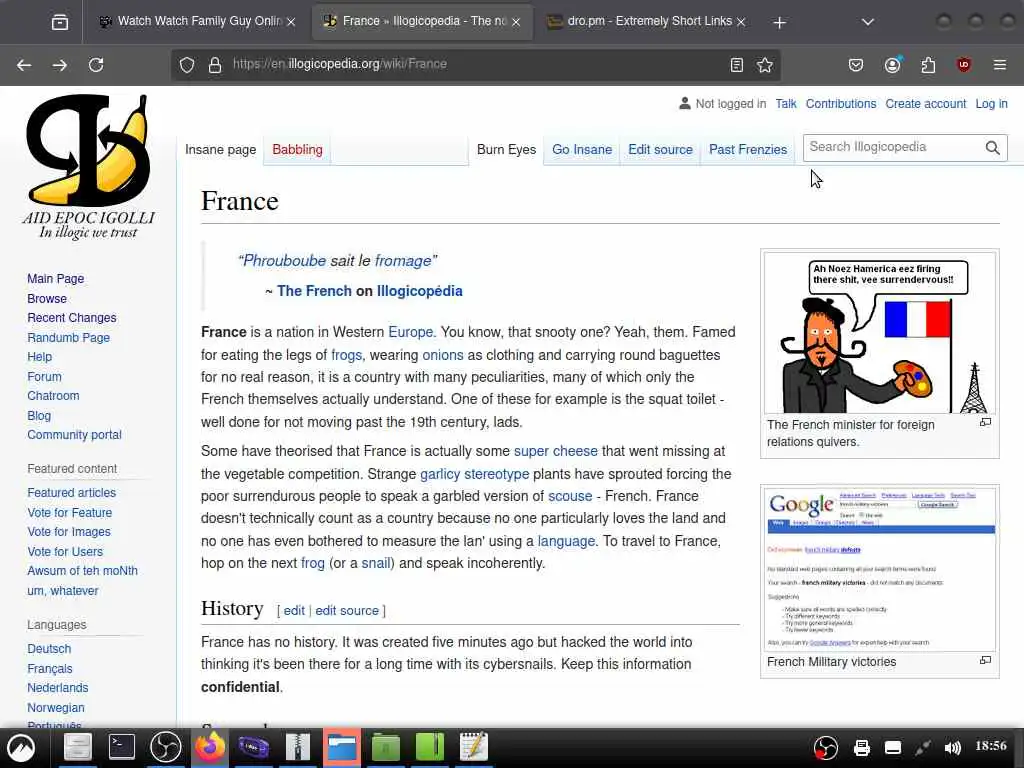Image resolution: width=1024 pixels, height=768 pixels.
Task: Open a new tab with plus button
Action: (x=779, y=23)
